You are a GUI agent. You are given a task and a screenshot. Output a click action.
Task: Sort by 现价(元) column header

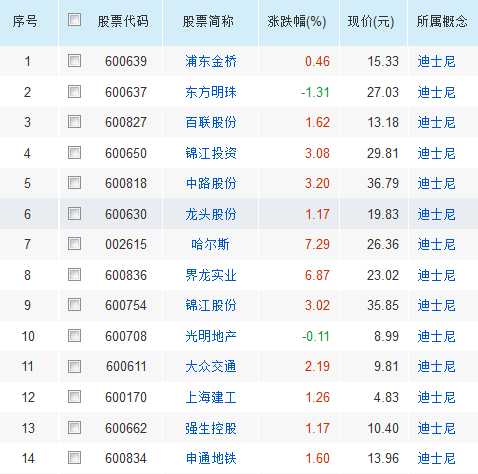(x=371, y=22)
